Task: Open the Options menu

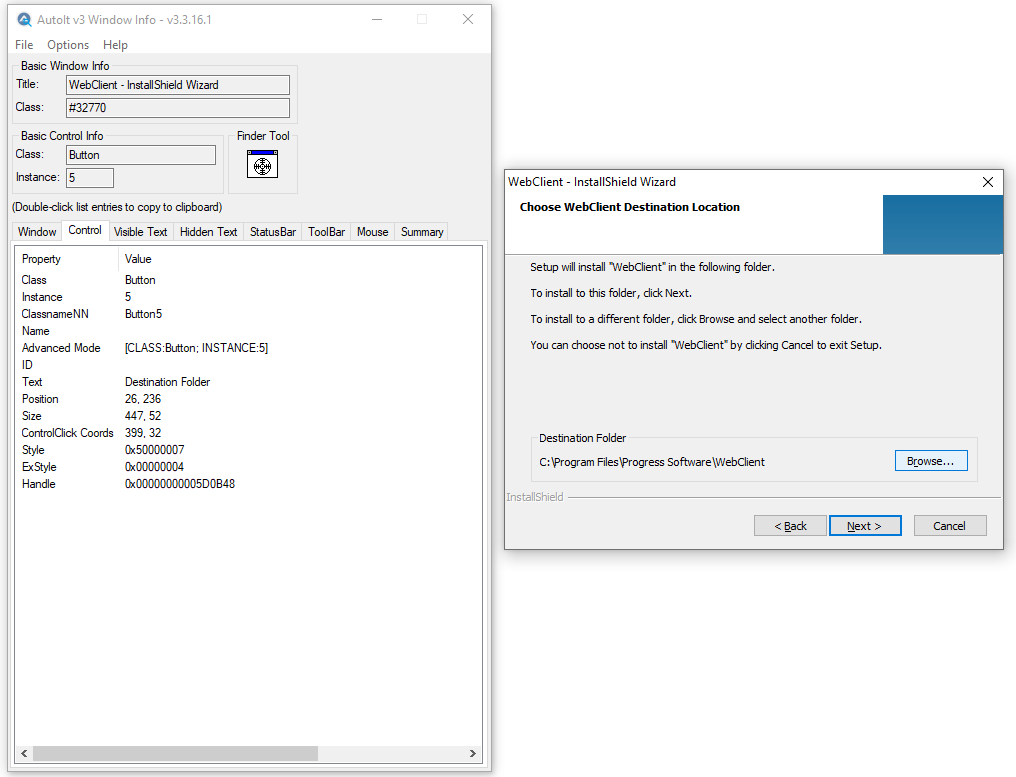Action: pyautogui.click(x=68, y=45)
